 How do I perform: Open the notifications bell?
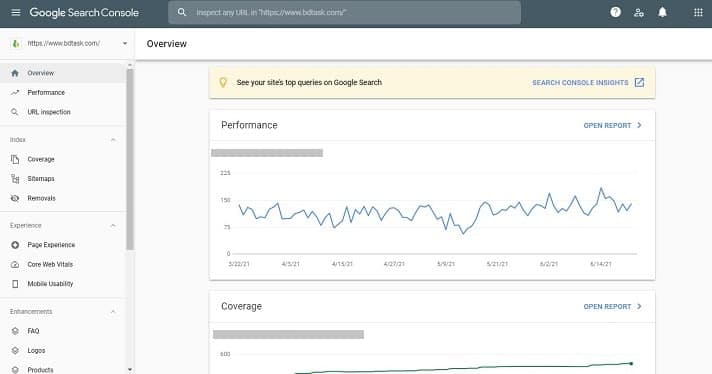[663, 12]
